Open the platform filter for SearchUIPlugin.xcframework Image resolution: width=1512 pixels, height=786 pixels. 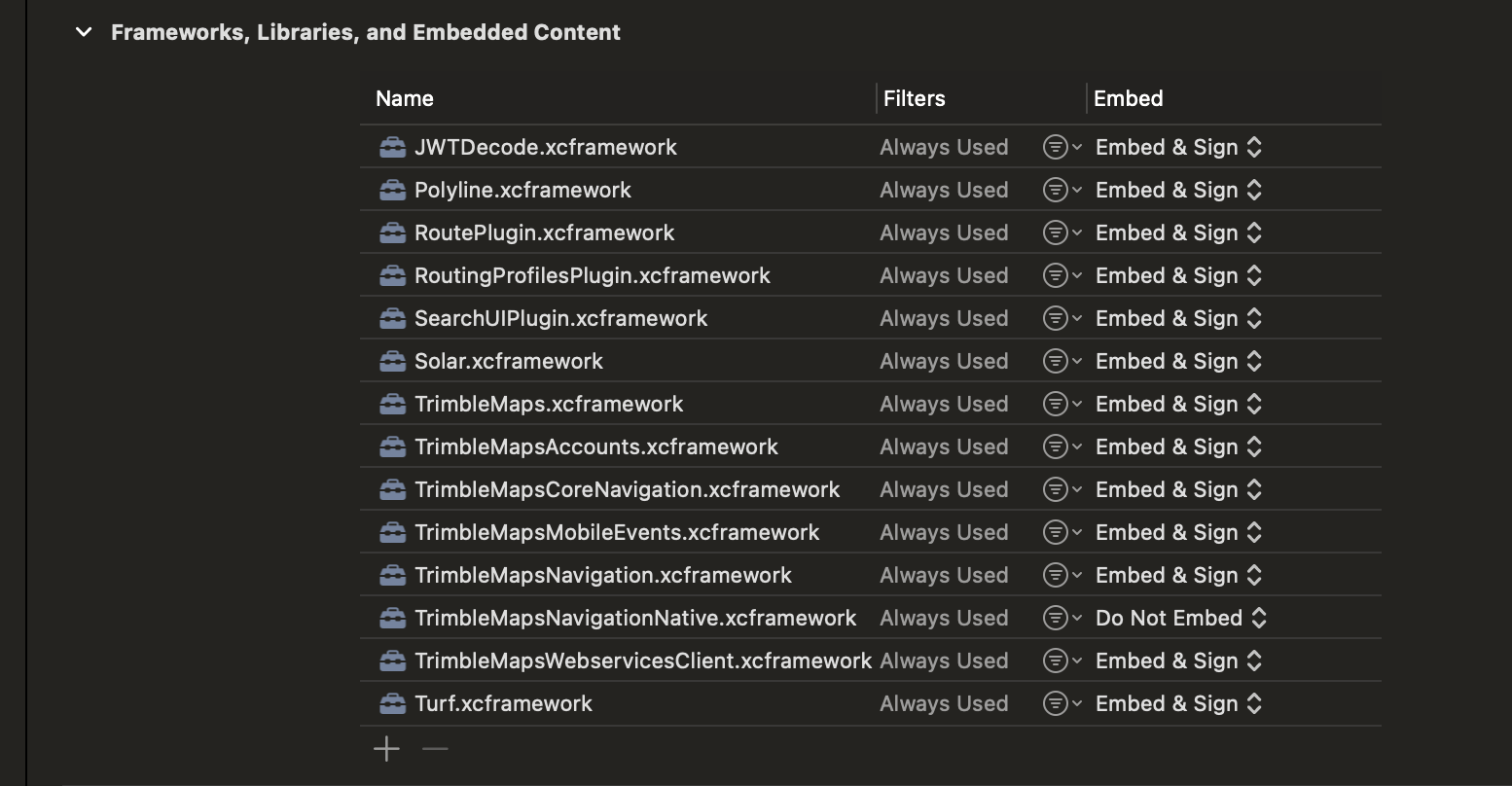pos(1062,318)
